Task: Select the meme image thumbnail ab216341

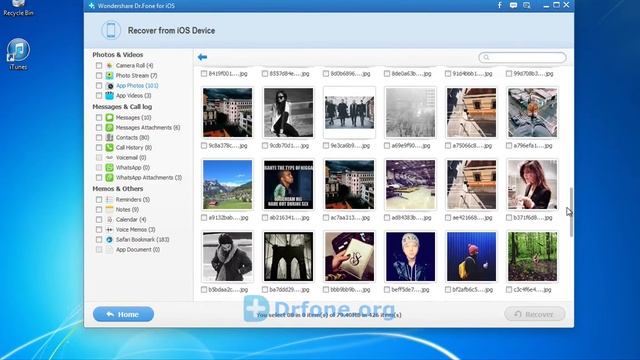Action: pos(288,184)
